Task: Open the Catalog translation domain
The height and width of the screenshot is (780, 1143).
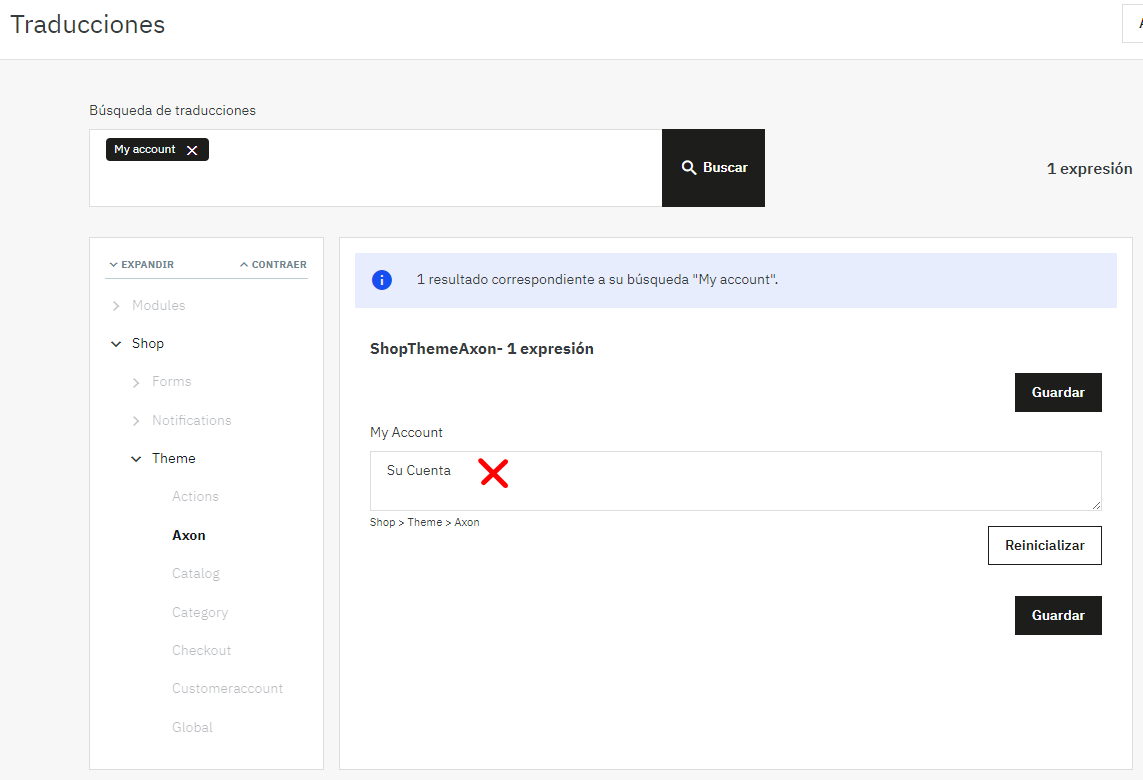Action: 196,574
